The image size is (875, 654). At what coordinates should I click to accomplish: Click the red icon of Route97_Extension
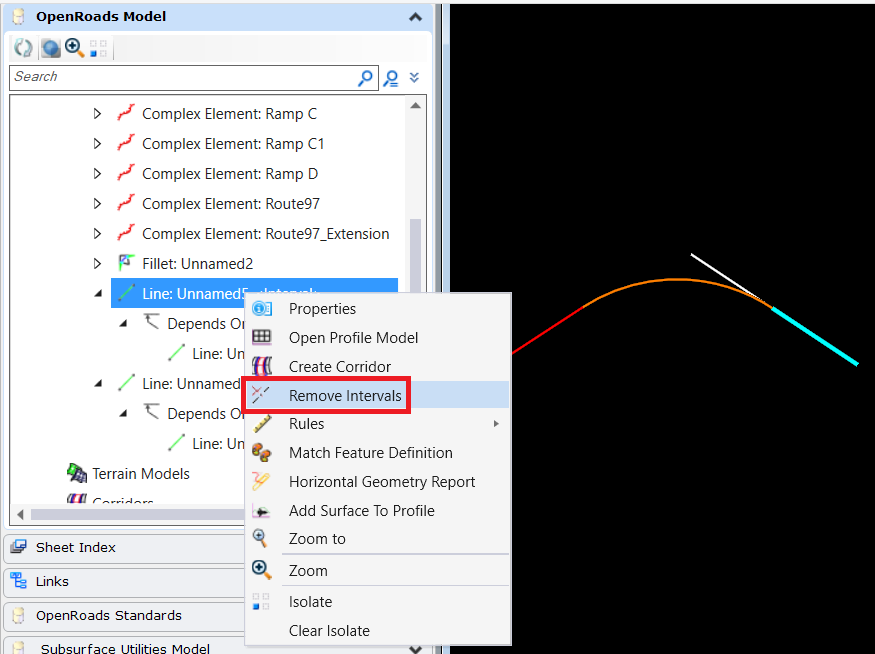pos(126,233)
